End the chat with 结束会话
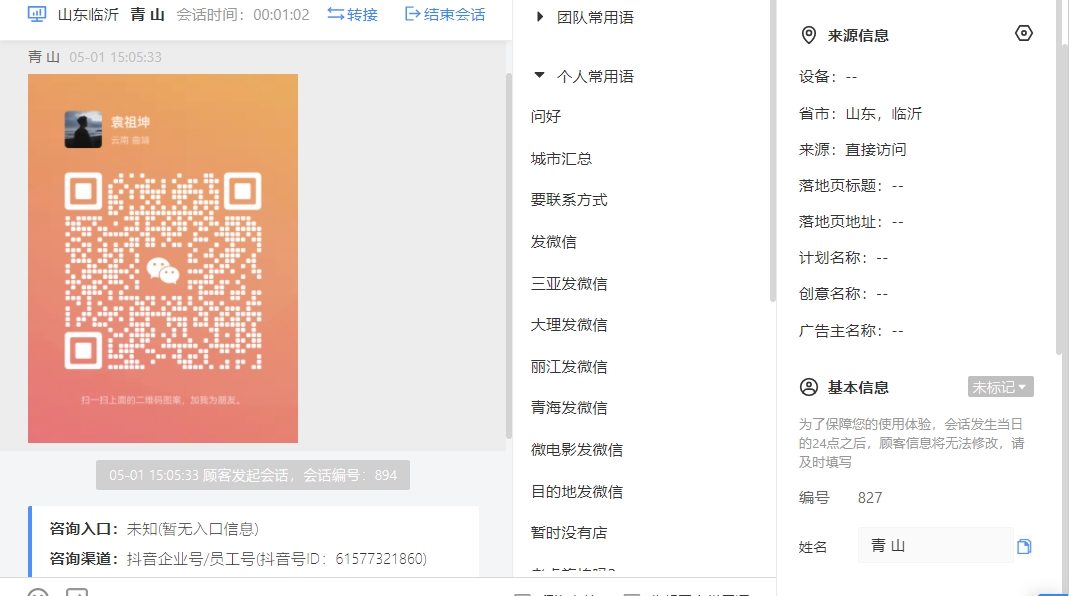Screen dimensions: 1069x596 [x=445, y=14]
